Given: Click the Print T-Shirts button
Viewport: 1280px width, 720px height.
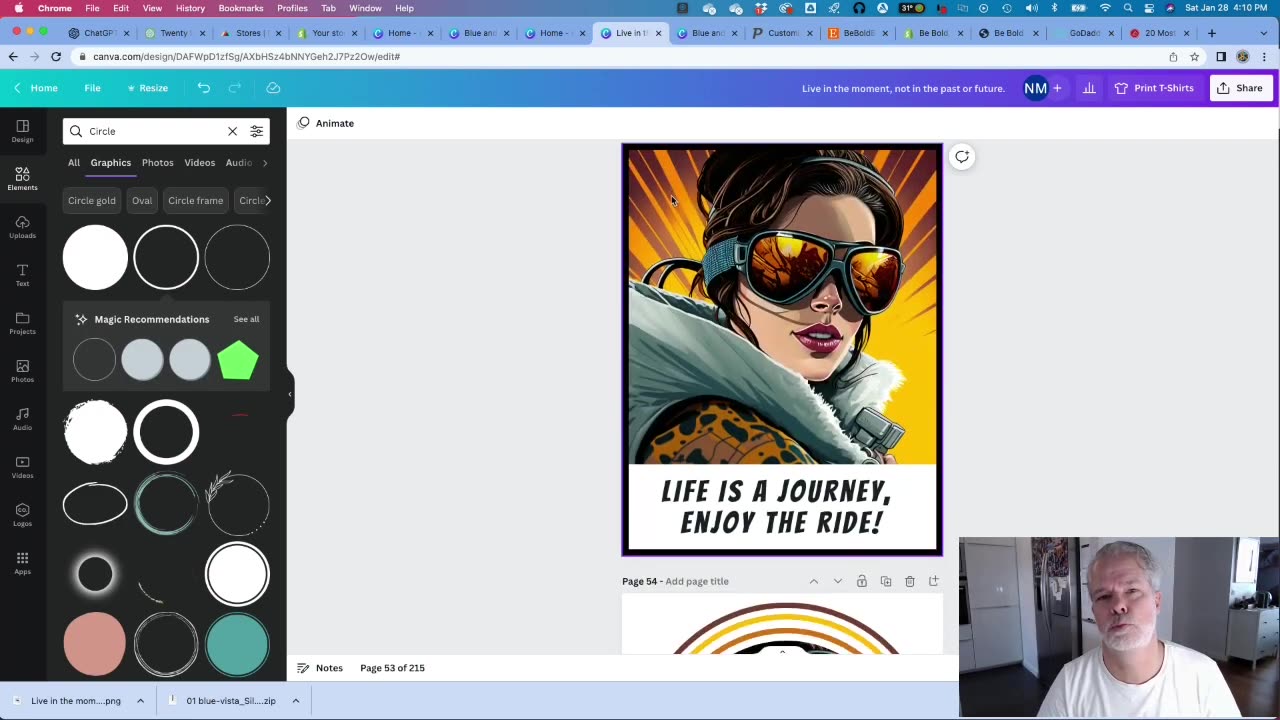Looking at the screenshot, I should [x=1154, y=88].
